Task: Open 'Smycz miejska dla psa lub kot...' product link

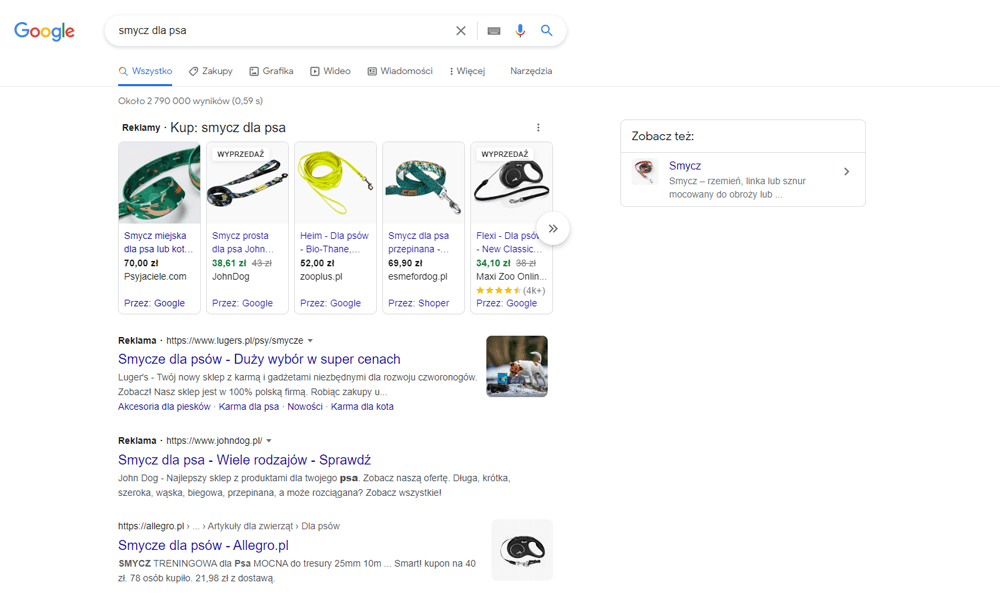Action: click(158, 242)
